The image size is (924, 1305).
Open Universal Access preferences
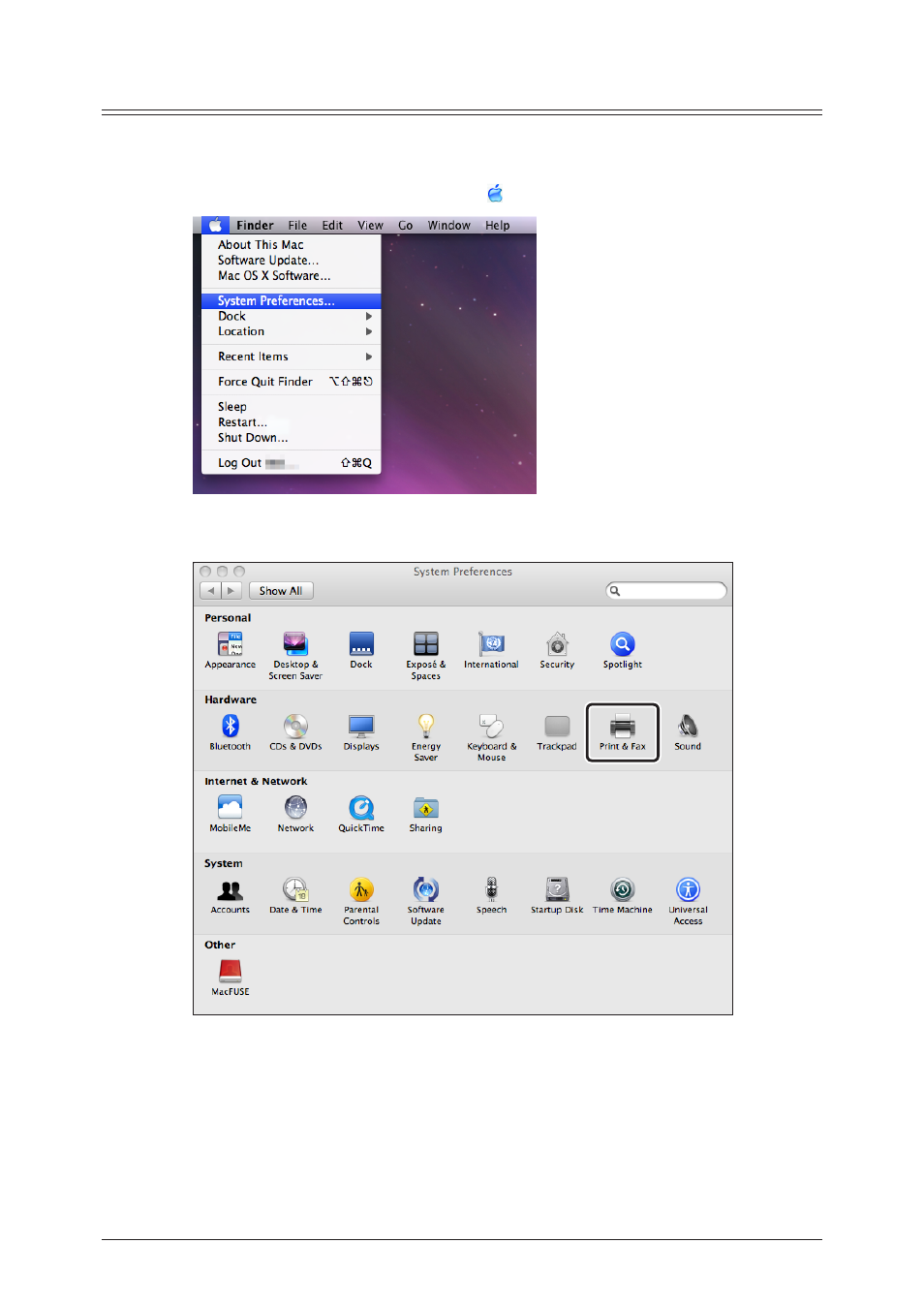click(688, 902)
